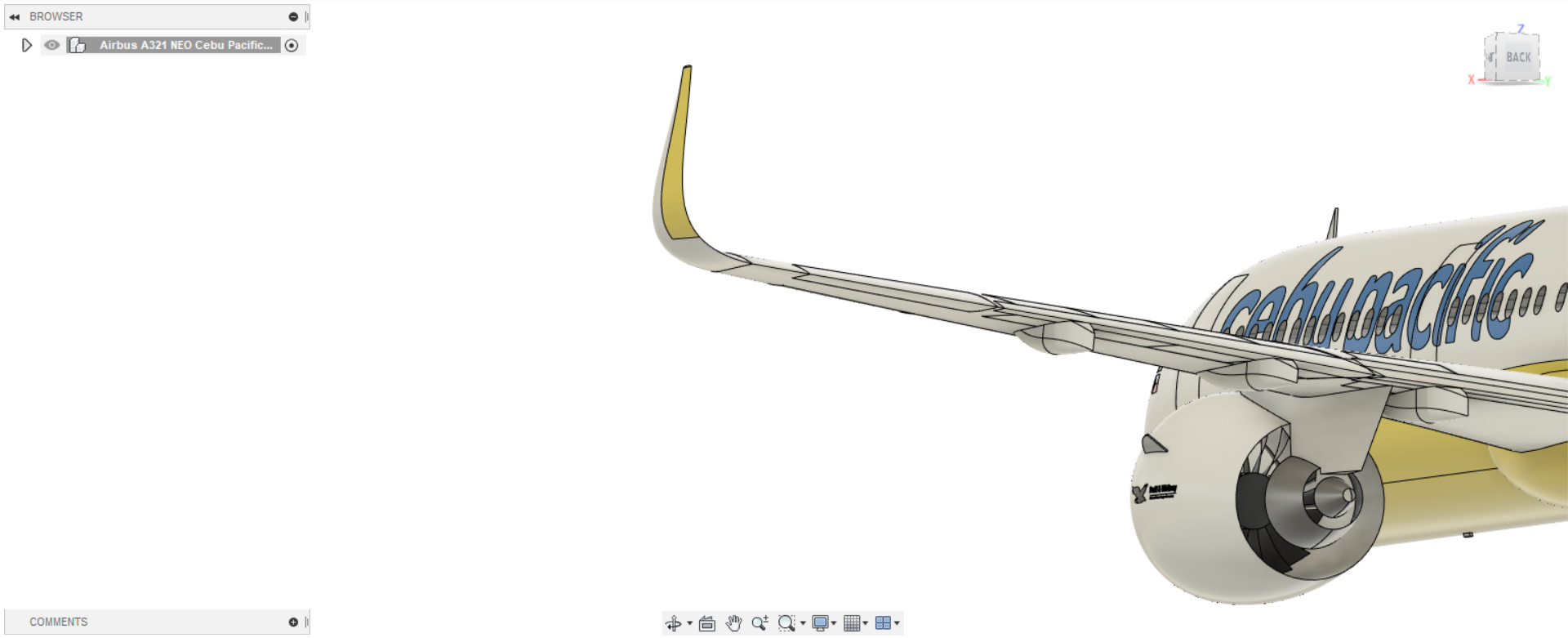This screenshot has width=1568, height=638.
Task: Open the Viewports dropdown arrow
Action: 897,624
